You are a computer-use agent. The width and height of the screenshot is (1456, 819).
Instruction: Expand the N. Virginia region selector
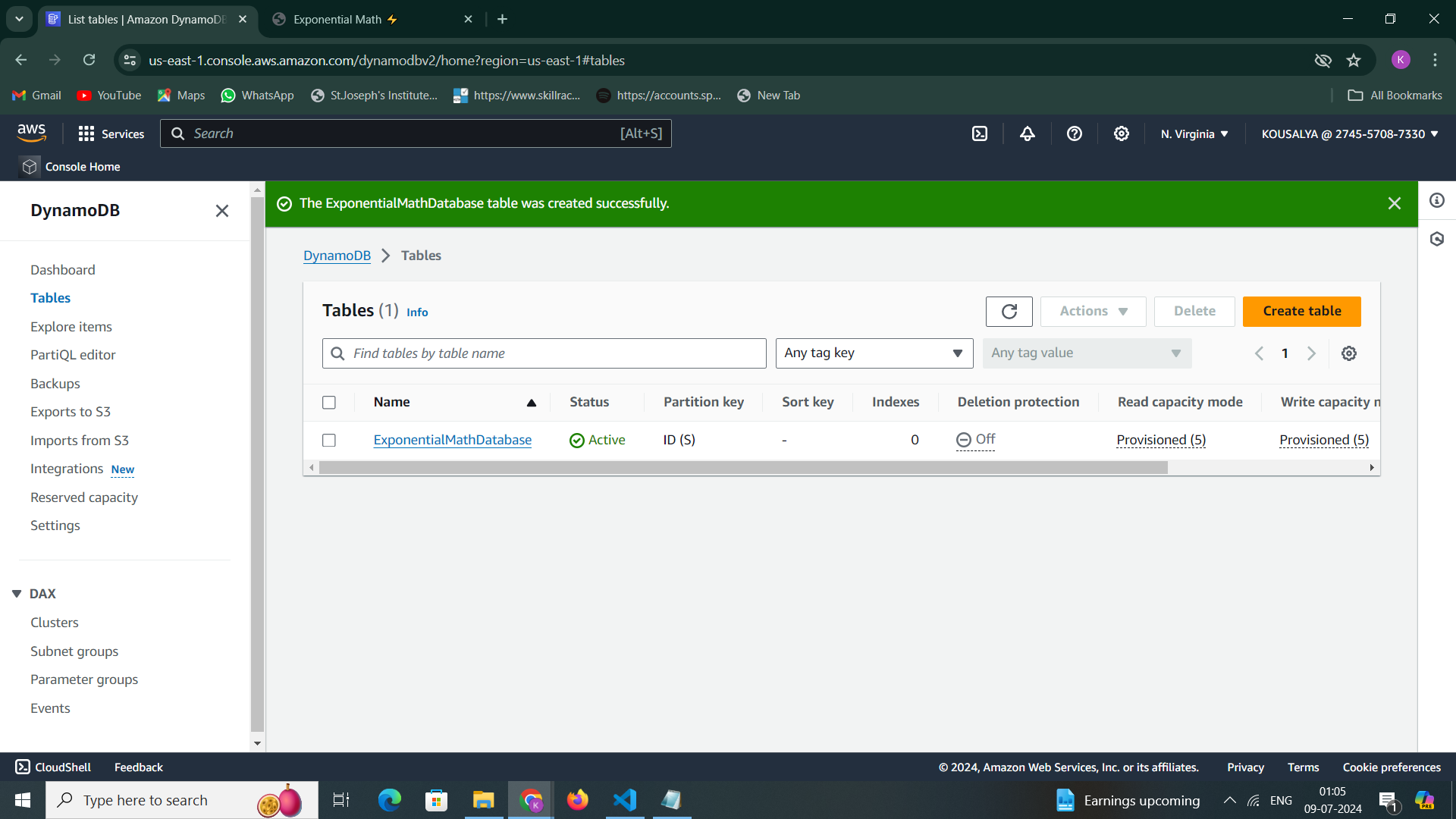click(x=1194, y=134)
